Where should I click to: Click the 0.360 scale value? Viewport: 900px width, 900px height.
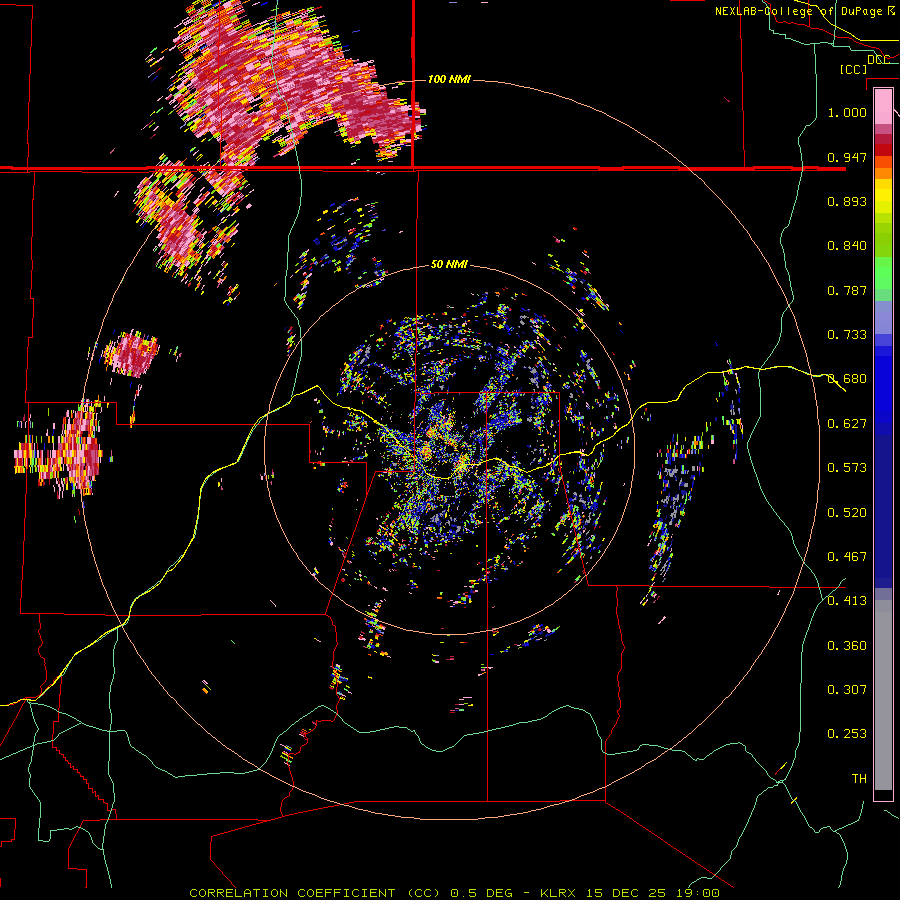(847, 645)
